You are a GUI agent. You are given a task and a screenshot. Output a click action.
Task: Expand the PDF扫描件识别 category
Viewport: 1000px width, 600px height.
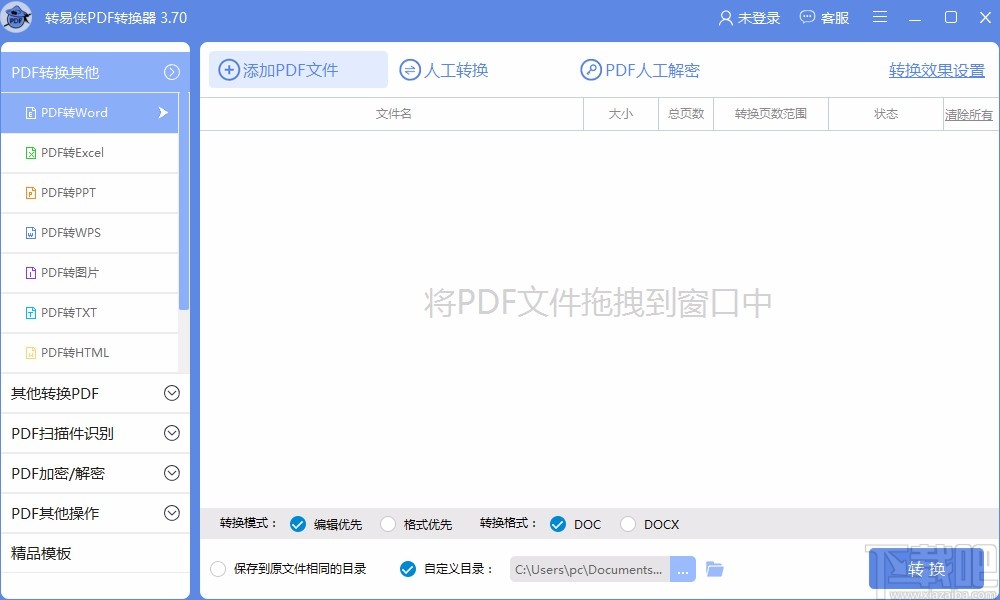pyautogui.click(x=95, y=433)
